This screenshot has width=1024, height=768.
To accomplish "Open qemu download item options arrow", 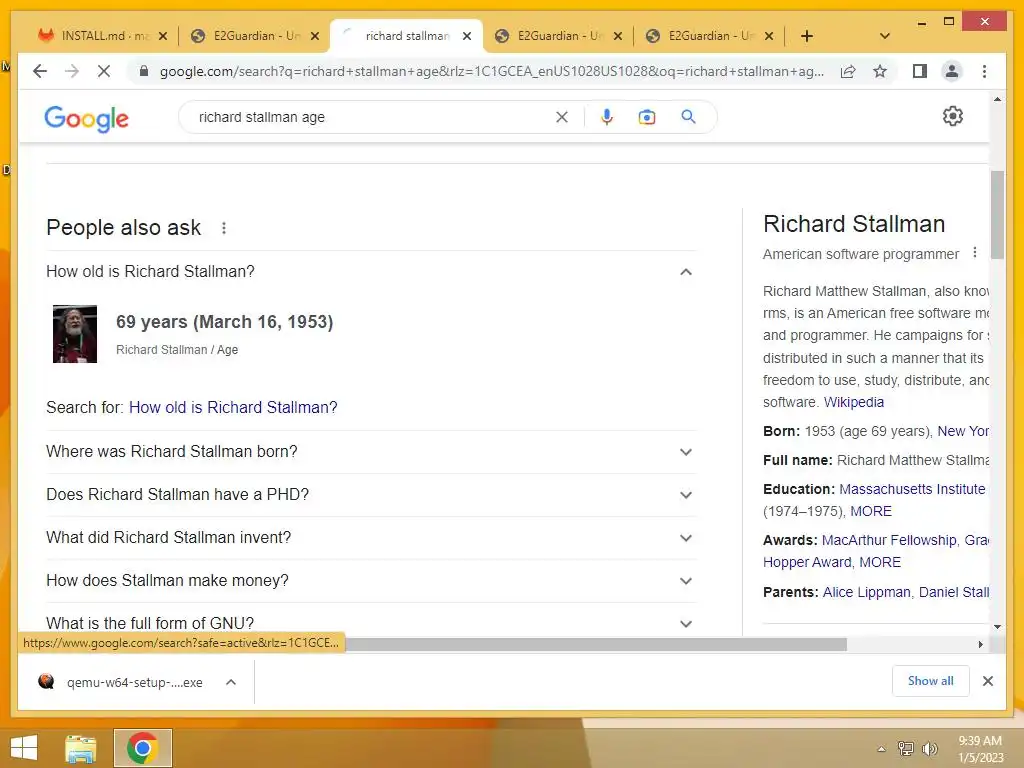I will tap(231, 682).
